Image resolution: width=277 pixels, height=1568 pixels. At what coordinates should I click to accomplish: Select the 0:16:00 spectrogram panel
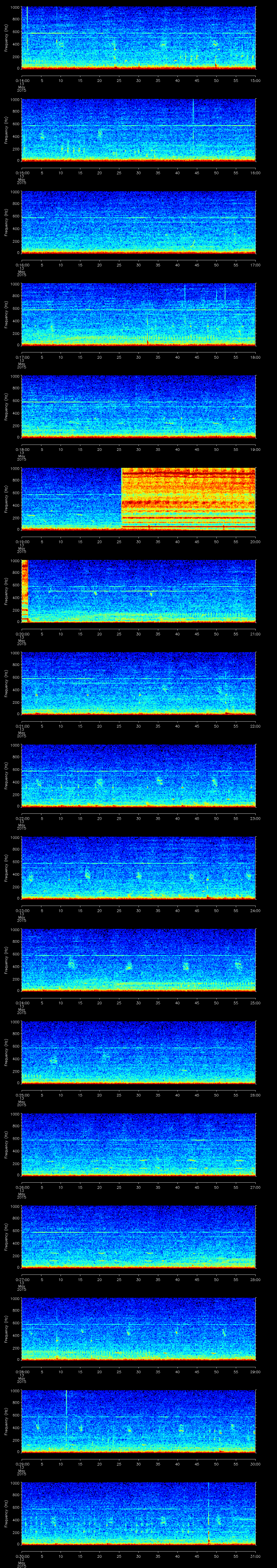click(139, 222)
